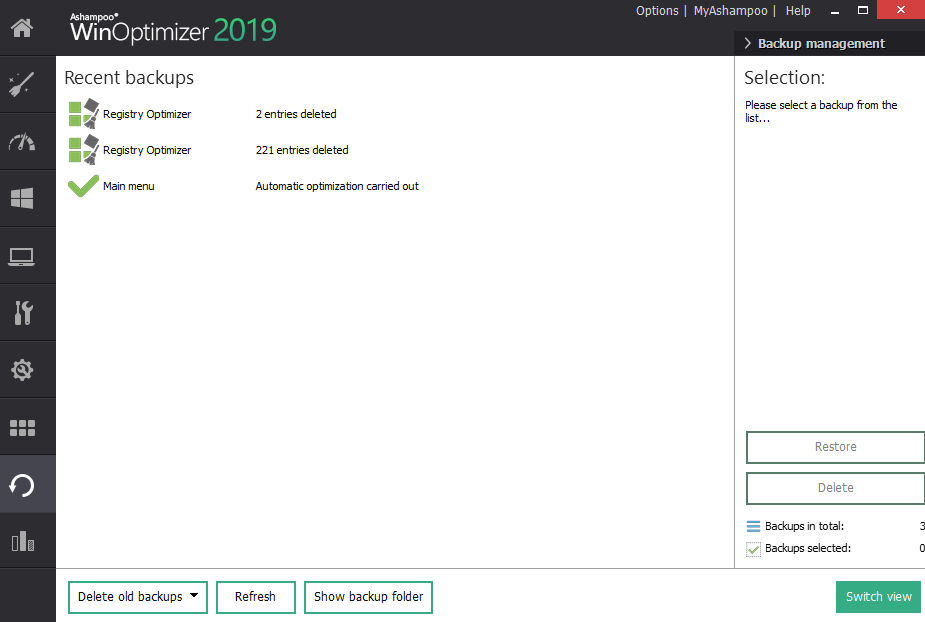
Task: Open the broom cleaning module icon
Action: pyautogui.click(x=22, y=84)
